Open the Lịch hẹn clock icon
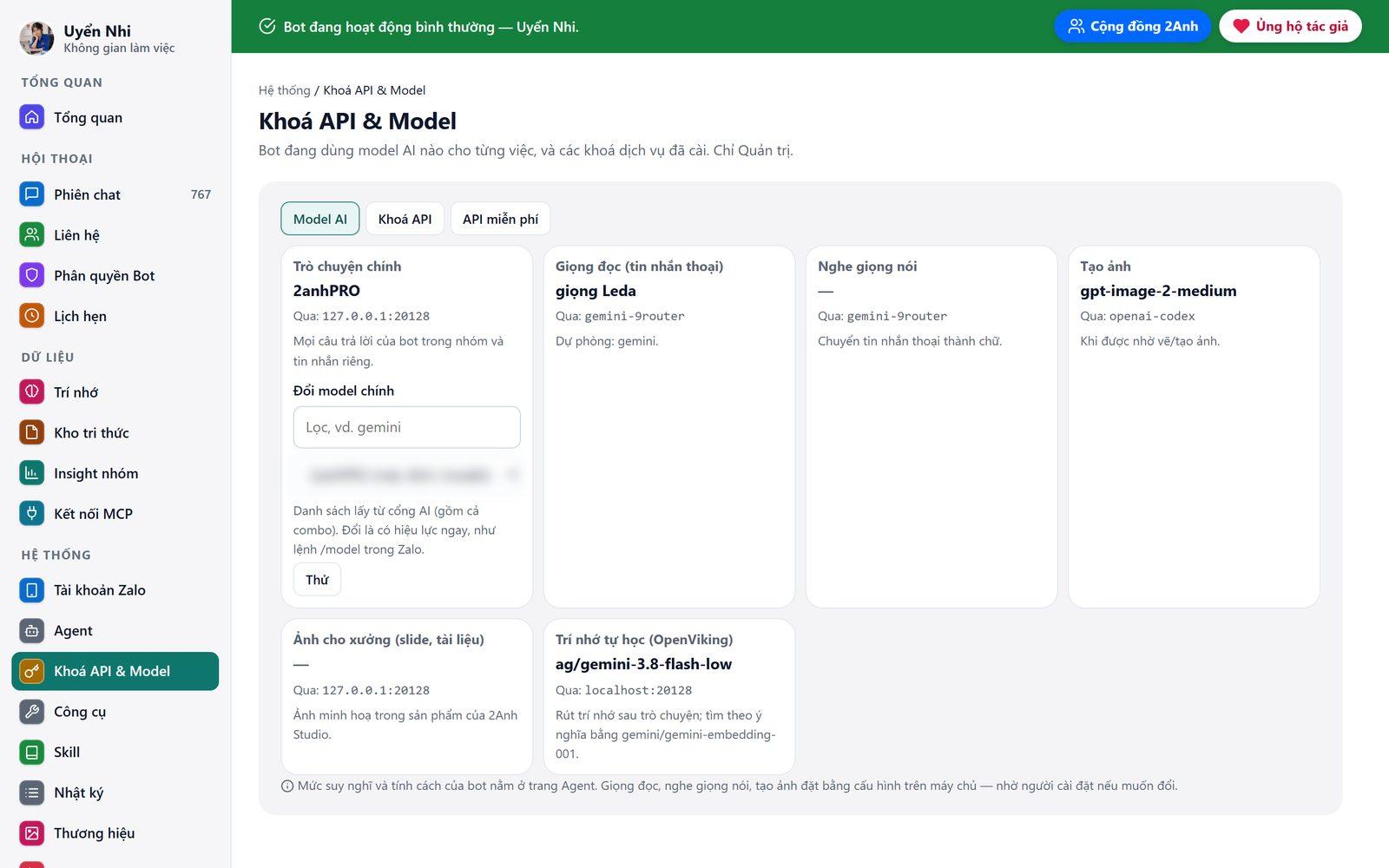 pos(32,316)
